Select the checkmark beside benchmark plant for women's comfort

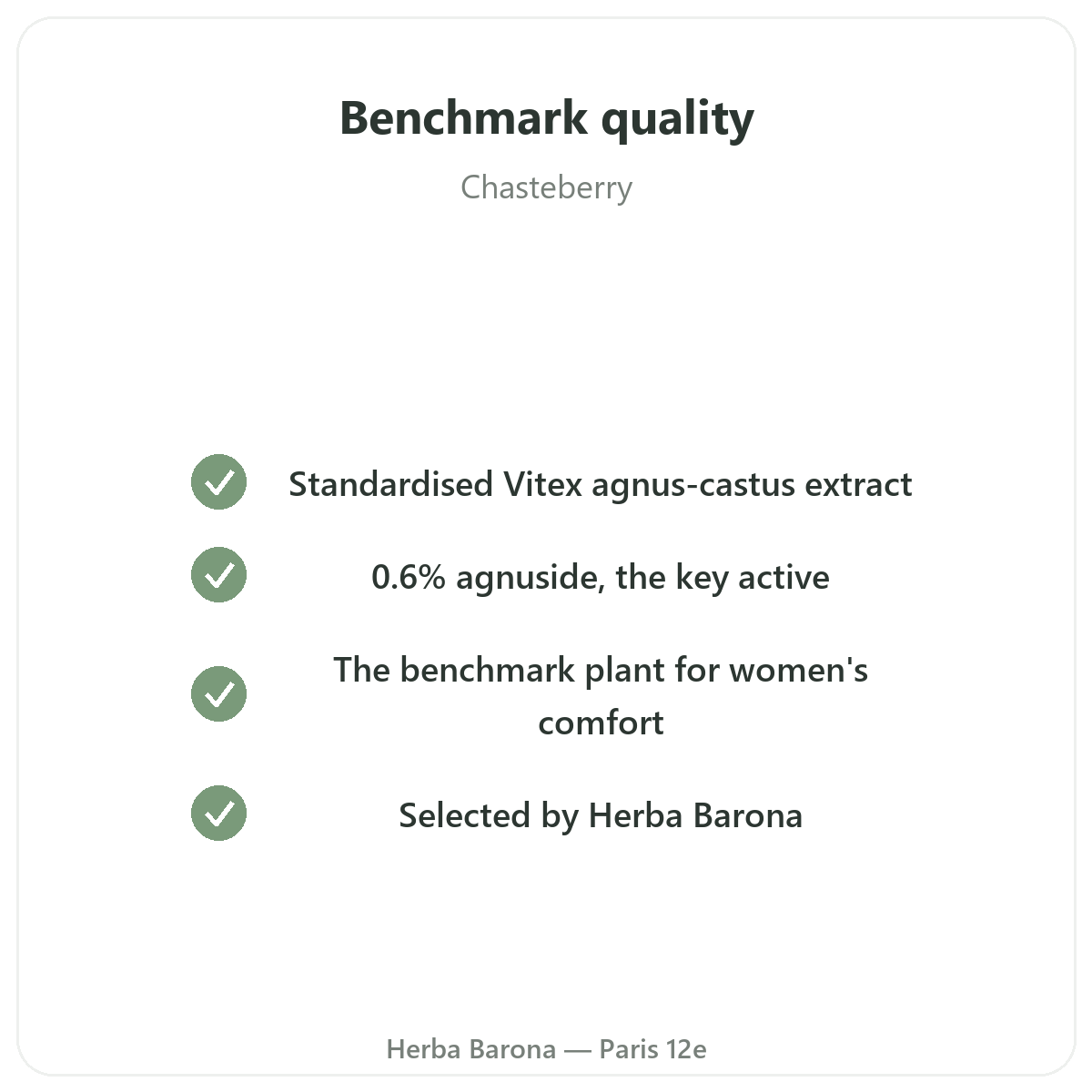[x=218, y=693]
